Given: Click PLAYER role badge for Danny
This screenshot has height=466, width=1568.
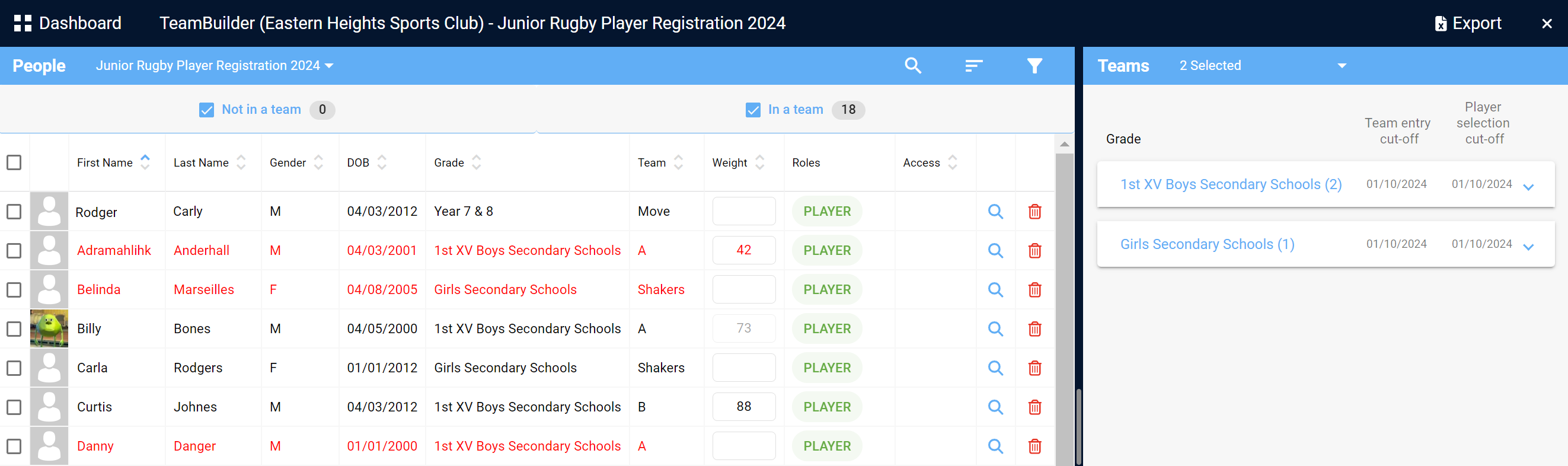Looking at the screenshot, I should coord(826,446).
